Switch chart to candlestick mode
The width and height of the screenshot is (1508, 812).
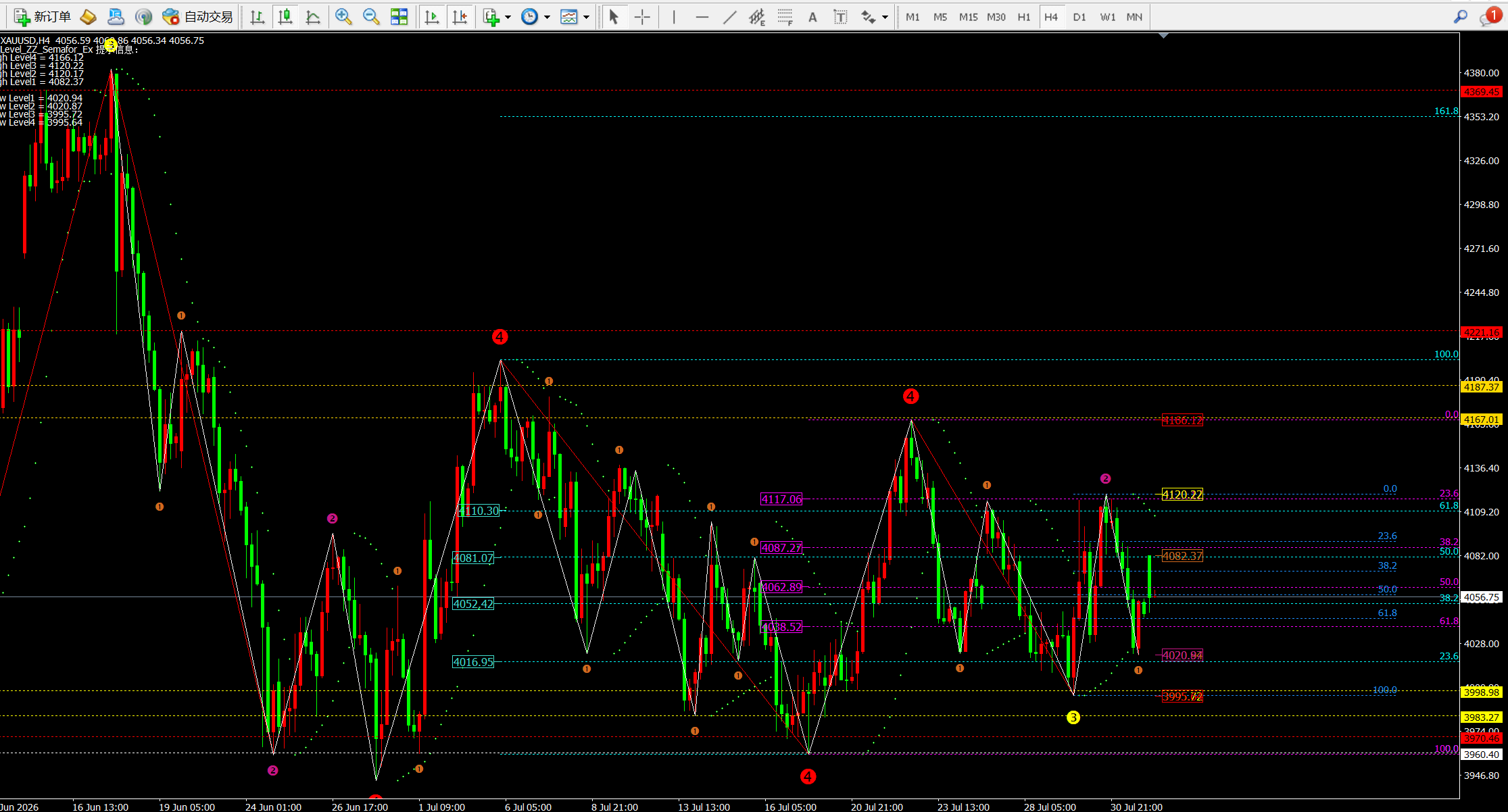[x=285, y=17]
